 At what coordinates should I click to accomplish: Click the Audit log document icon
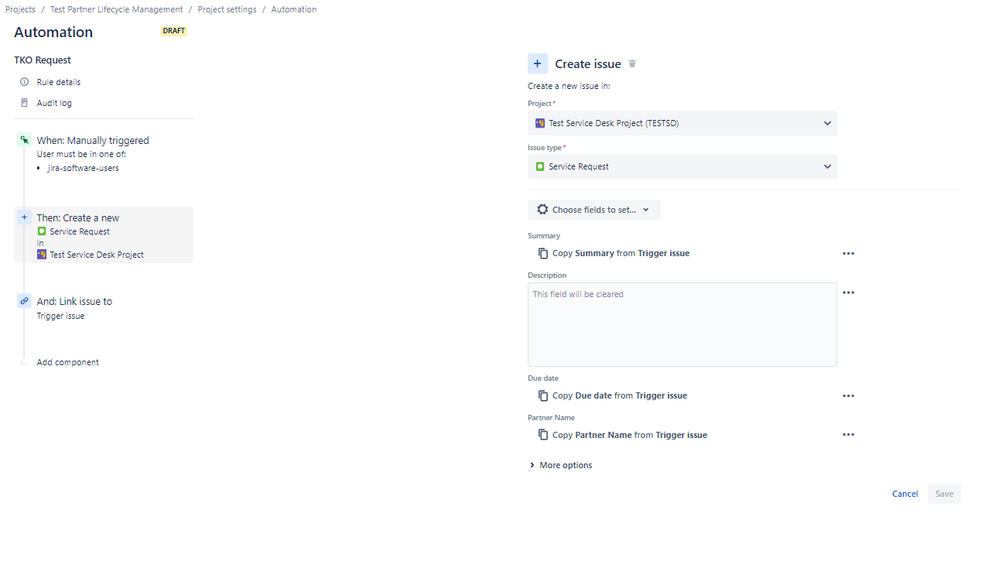pyautogui.click(x=24, y=103)
